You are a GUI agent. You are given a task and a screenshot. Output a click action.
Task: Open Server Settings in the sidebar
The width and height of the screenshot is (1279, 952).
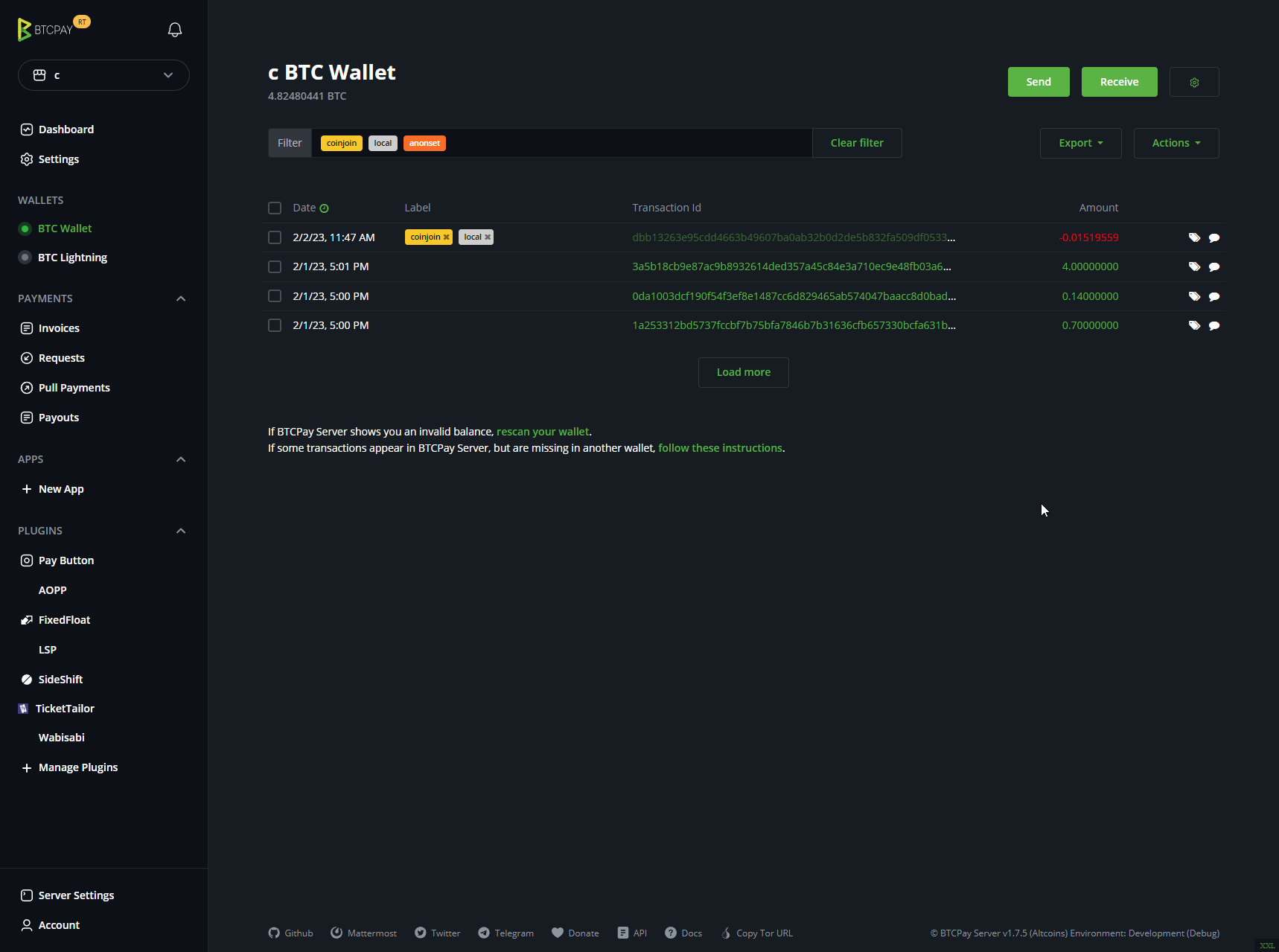(76, 895)
